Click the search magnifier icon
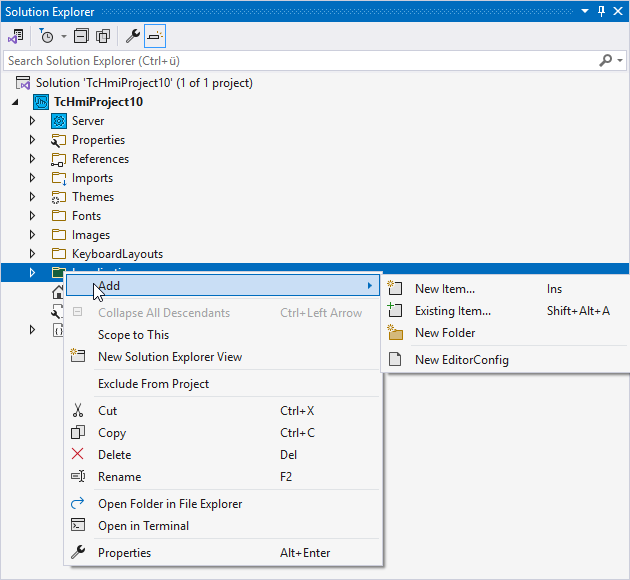Screen dimensions: 630x580 605,61
